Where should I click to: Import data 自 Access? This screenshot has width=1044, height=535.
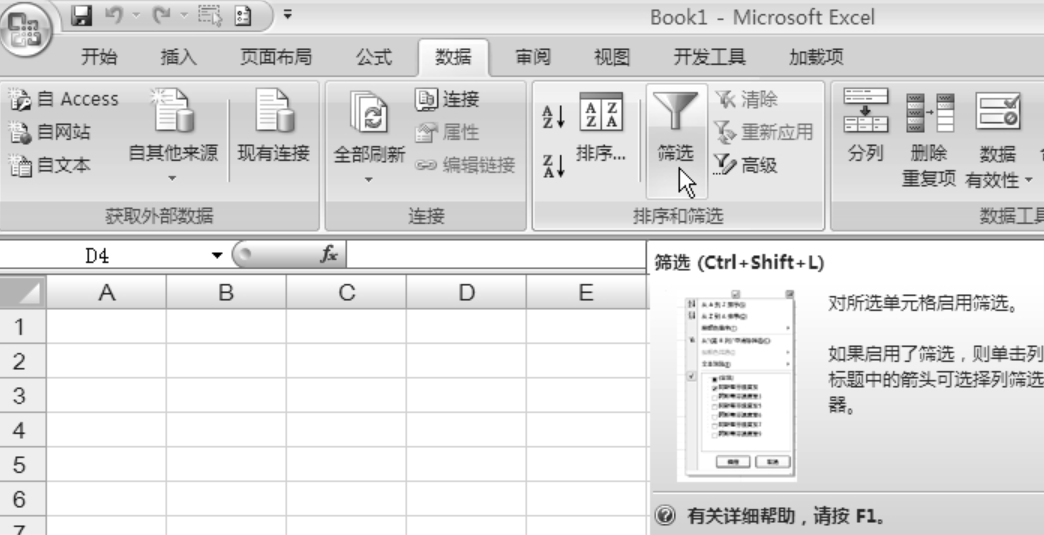click(x=64, y=99)
